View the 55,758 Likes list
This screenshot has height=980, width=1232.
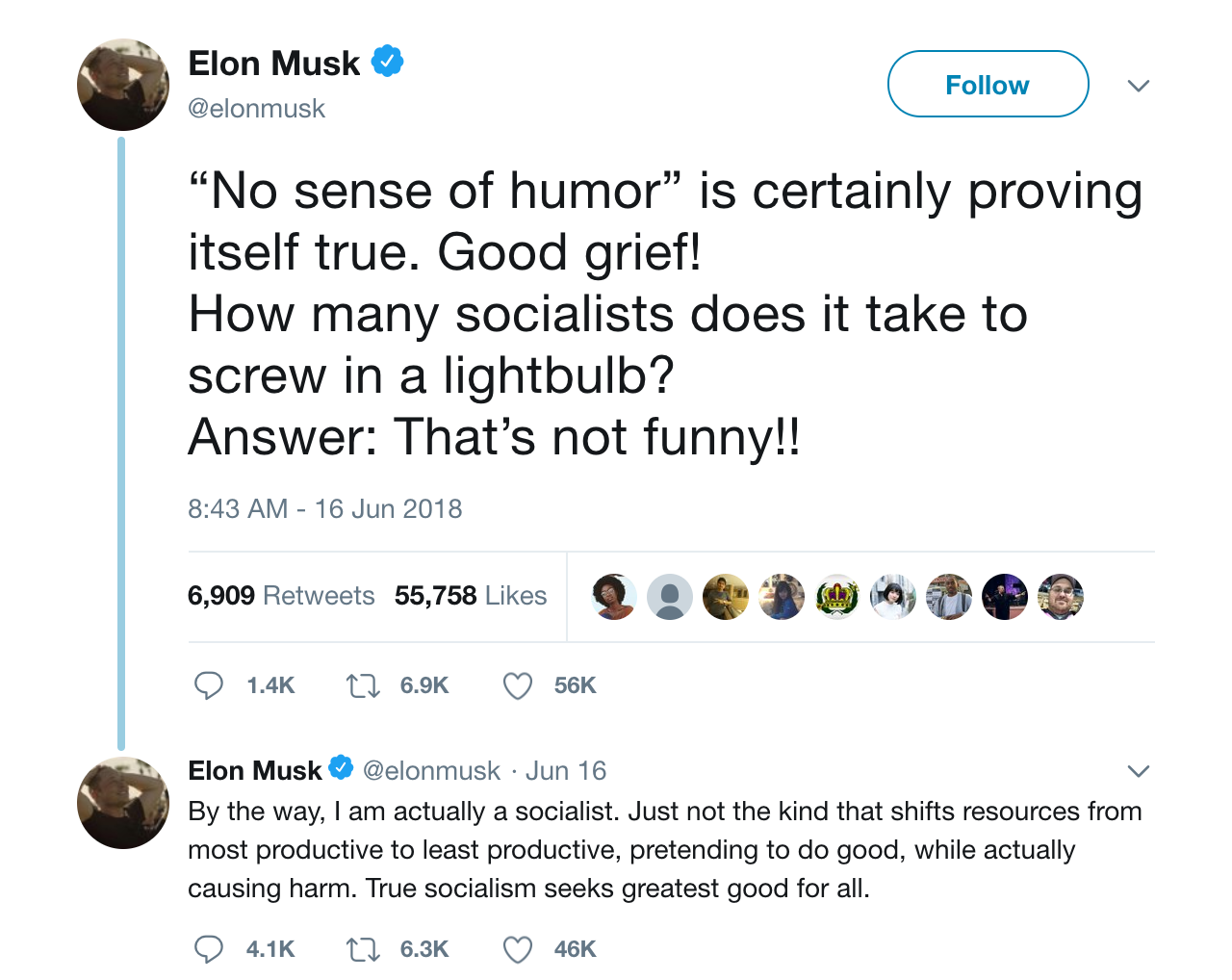[470, 596]
